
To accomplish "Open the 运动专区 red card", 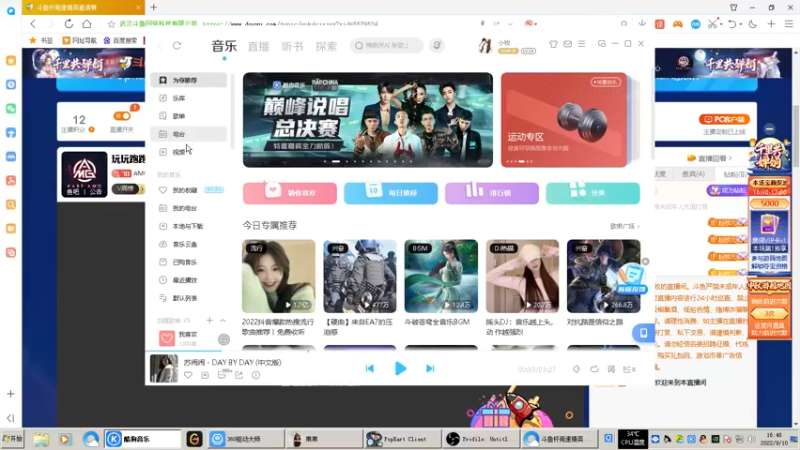I will click(x=564, y=120).
